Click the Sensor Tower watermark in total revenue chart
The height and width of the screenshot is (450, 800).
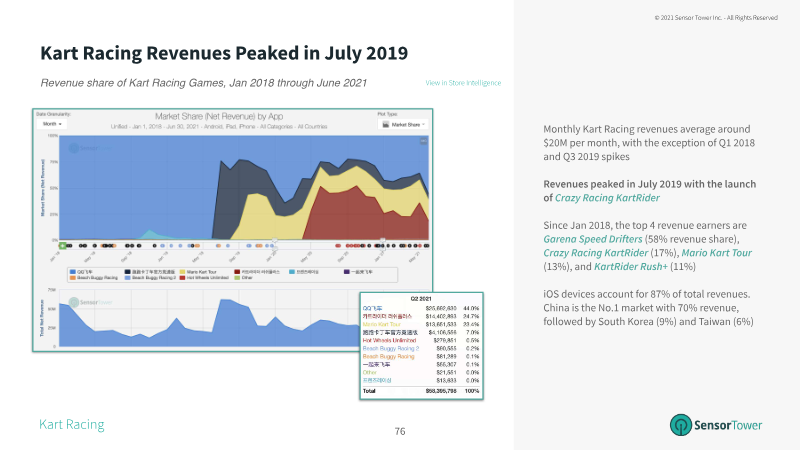pyautogui.click(x=91, y=303)
